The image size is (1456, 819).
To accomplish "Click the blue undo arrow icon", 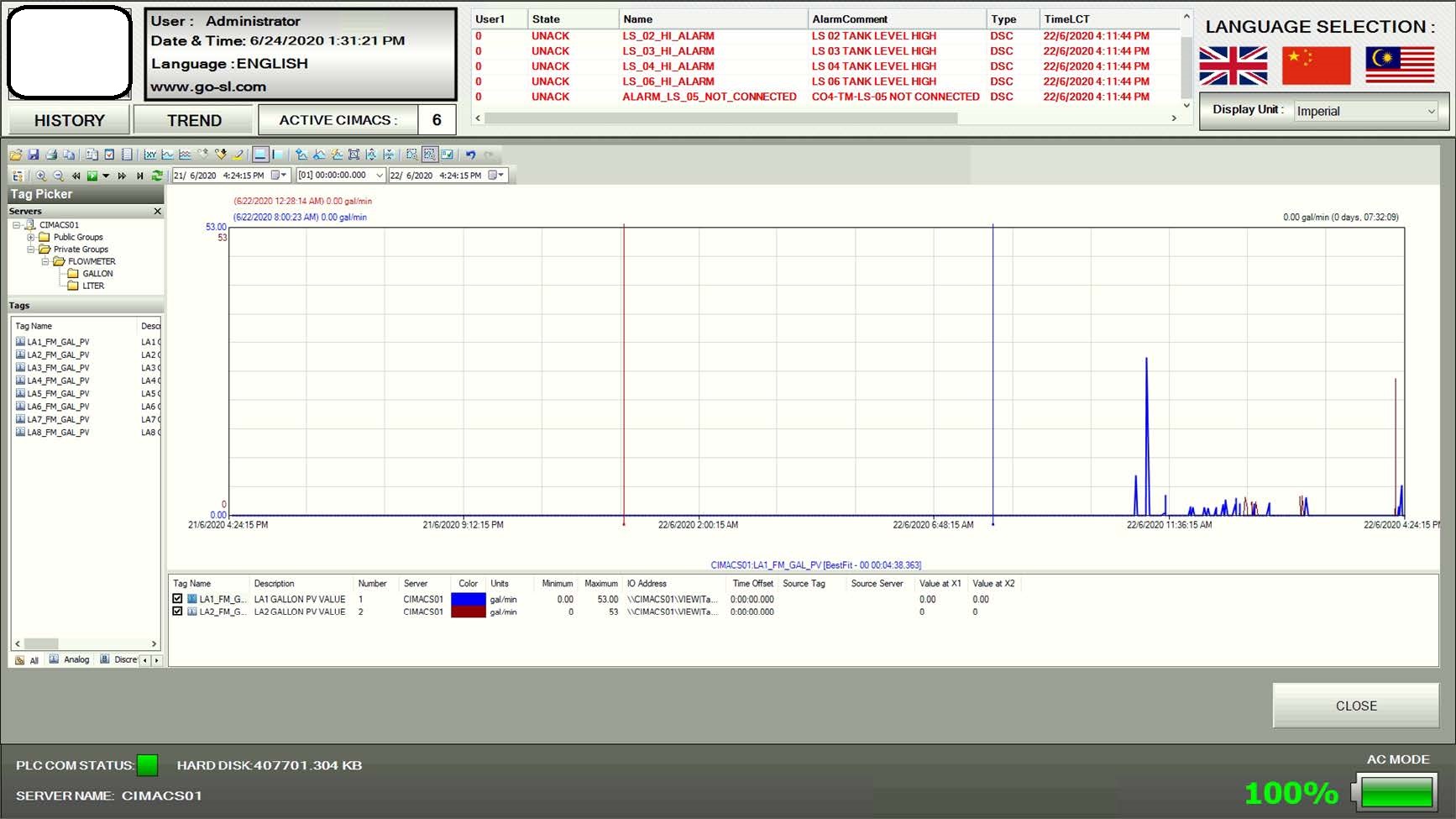I will pyautogui.click(x=470, y=155).
